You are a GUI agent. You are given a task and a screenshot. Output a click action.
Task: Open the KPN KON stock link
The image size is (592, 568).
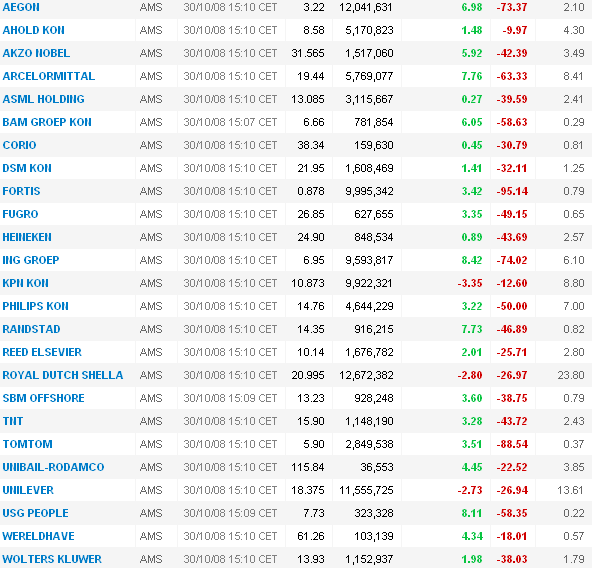[x=25, y=284]
